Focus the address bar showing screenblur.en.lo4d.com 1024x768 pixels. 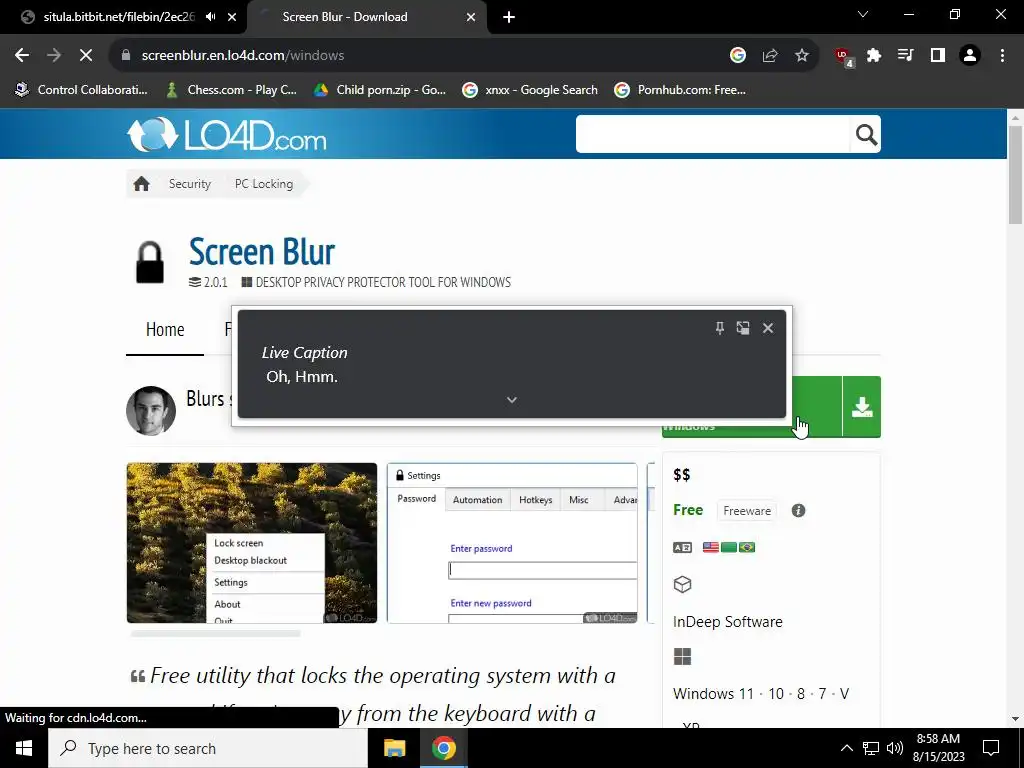click(x=418, y=56)
